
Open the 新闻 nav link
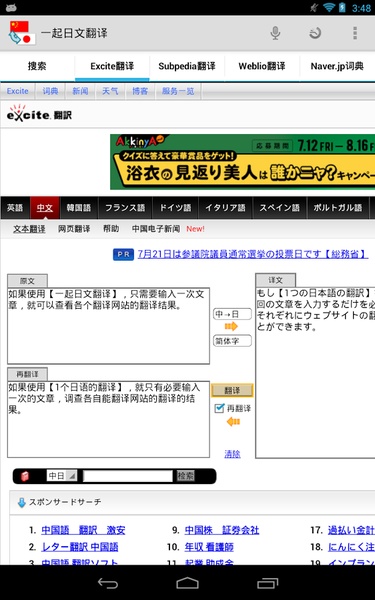coord(80,91)
